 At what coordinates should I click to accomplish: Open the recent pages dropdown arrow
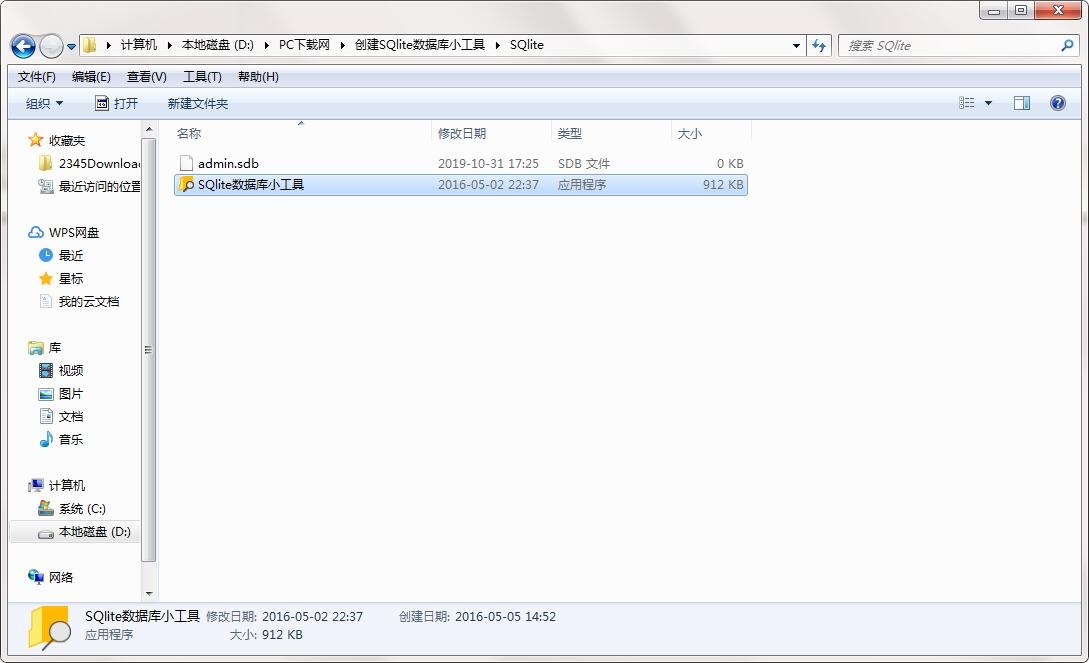pyautogui.click(x=71, y=47)
